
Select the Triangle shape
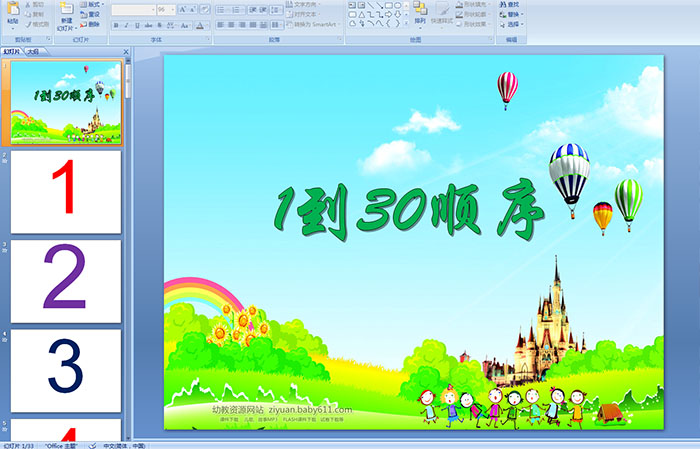coord(362,15)
